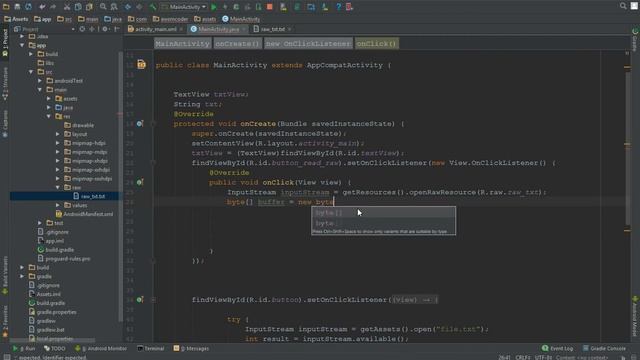The image size is (640, 360).
Task: Open the Gradle Console panel
Action: 604,348
